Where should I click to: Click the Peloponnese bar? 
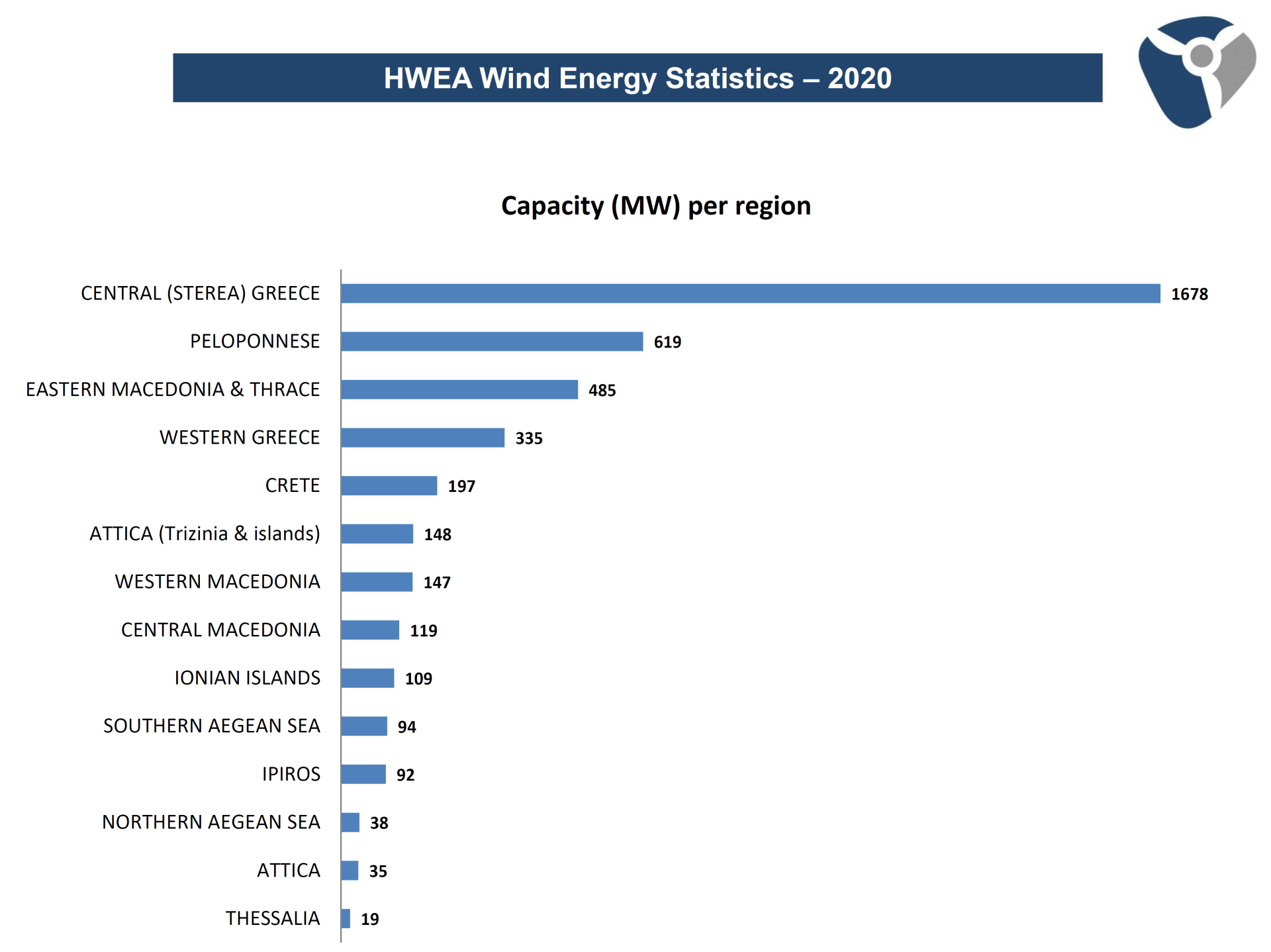(x=492, y=342)
